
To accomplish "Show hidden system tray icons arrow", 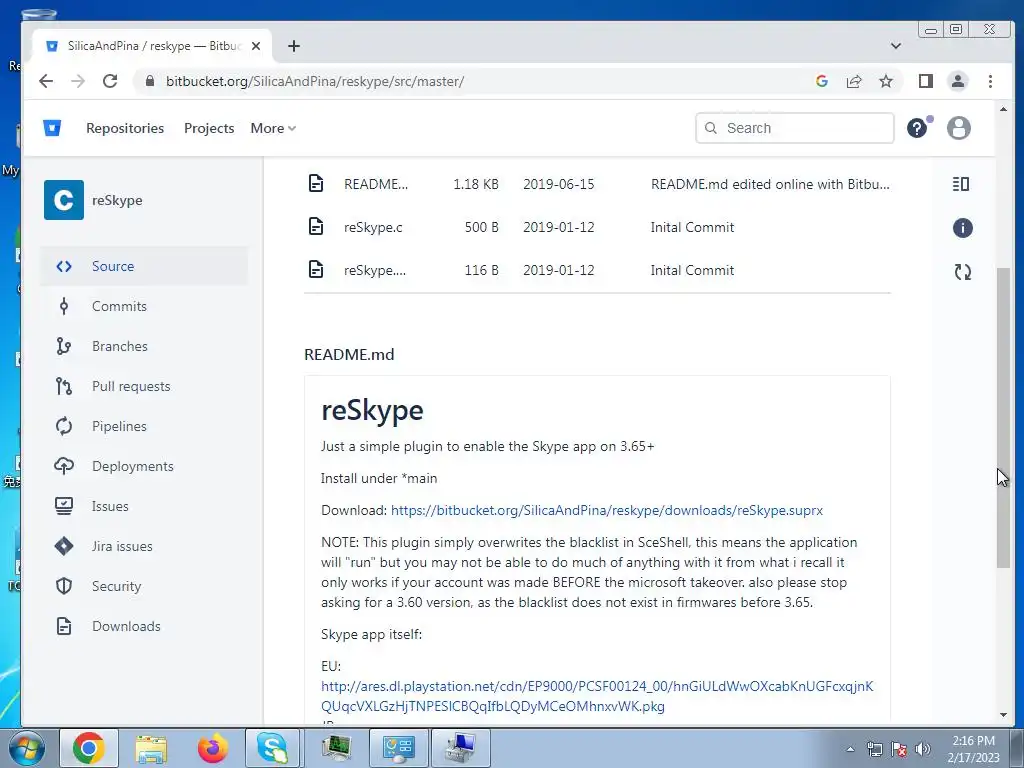I will tap(850, 749).
